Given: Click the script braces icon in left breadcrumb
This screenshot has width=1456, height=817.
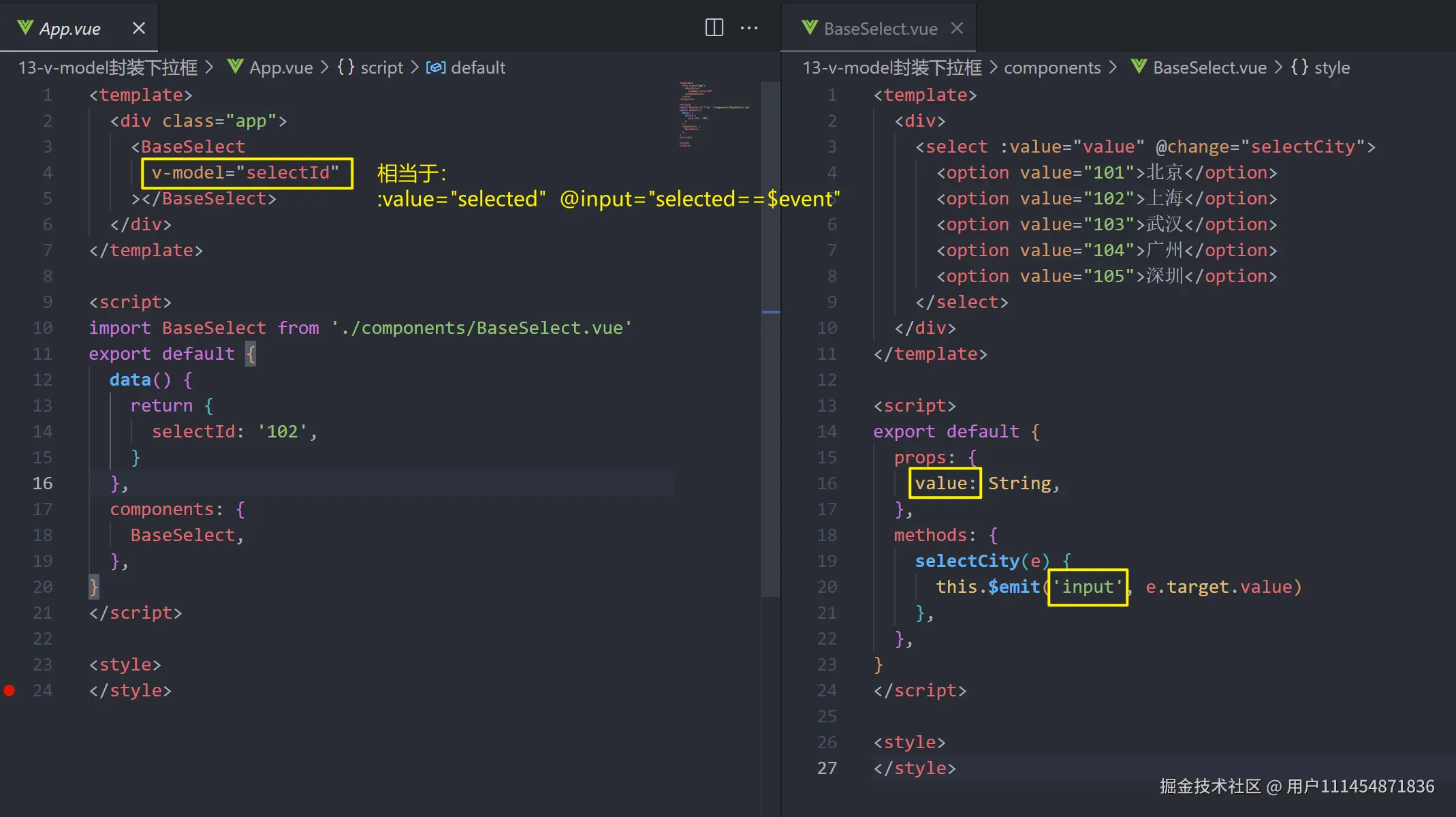Looking at the screenshot, I should pyautogui.click(x=346, y=67).
